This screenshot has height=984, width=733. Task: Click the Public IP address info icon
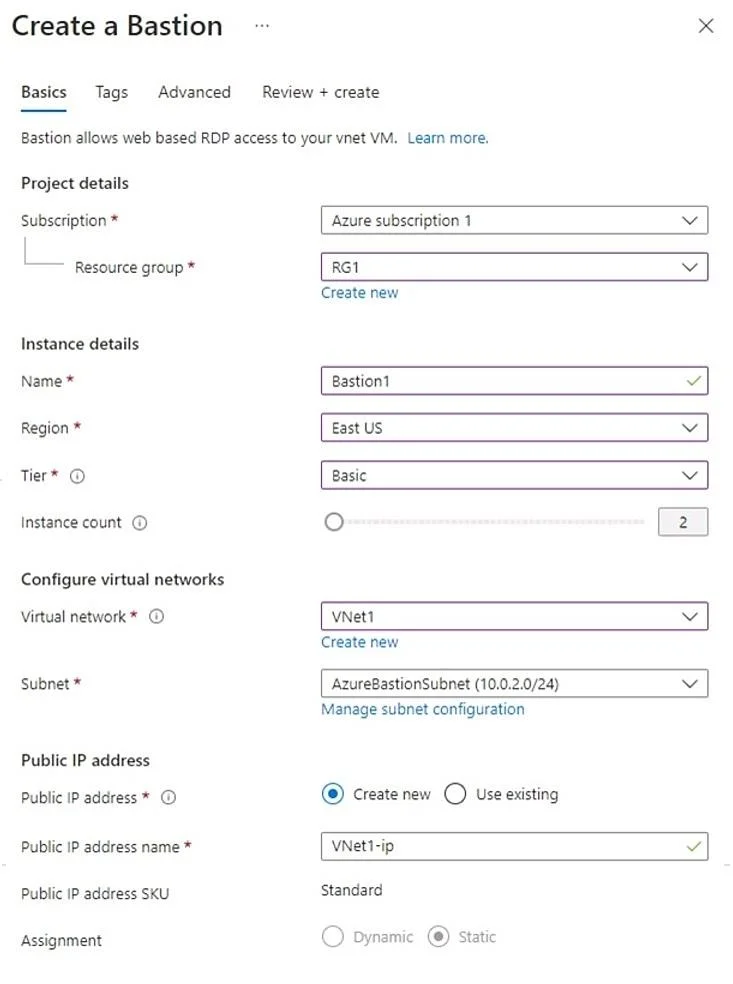click(168, 797)
